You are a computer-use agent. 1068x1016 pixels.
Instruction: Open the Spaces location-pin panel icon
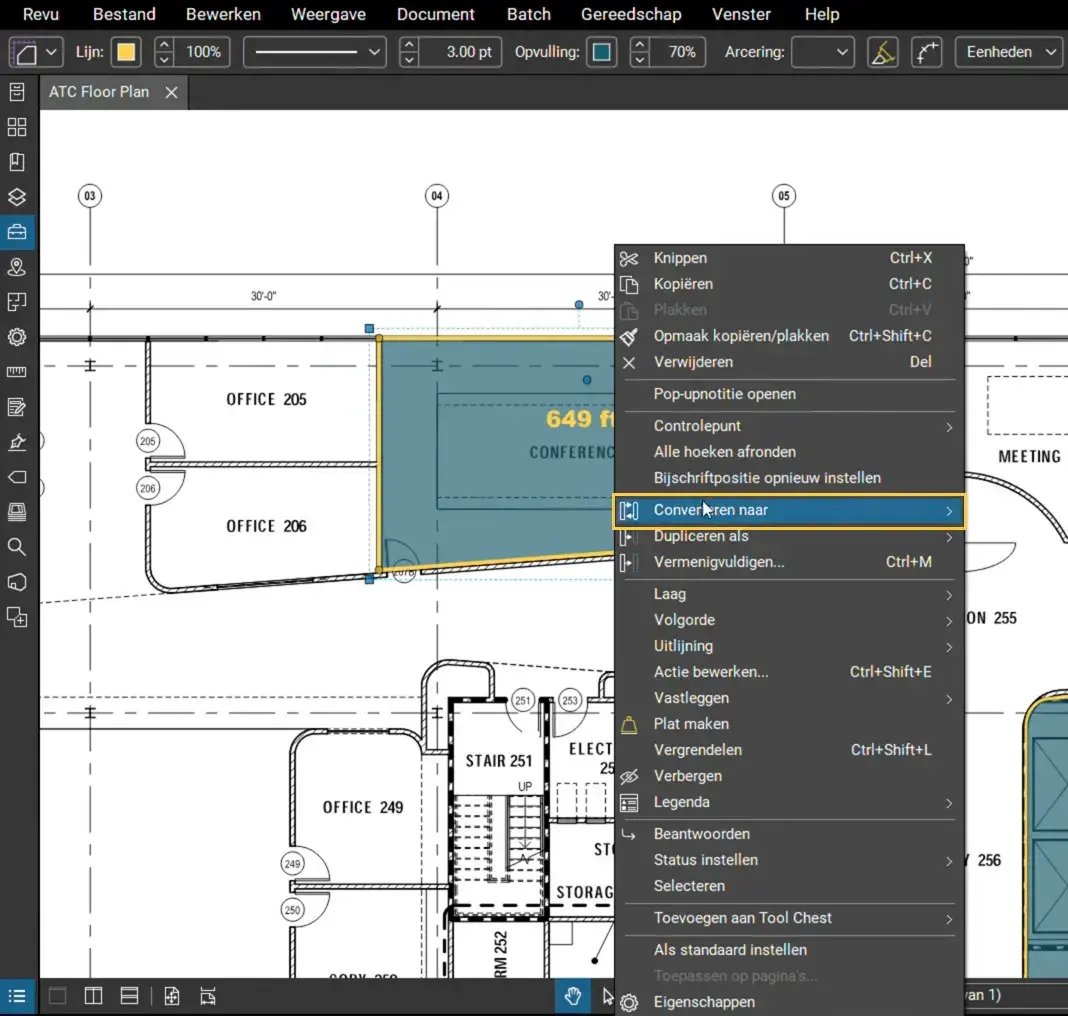pos(17,267)
